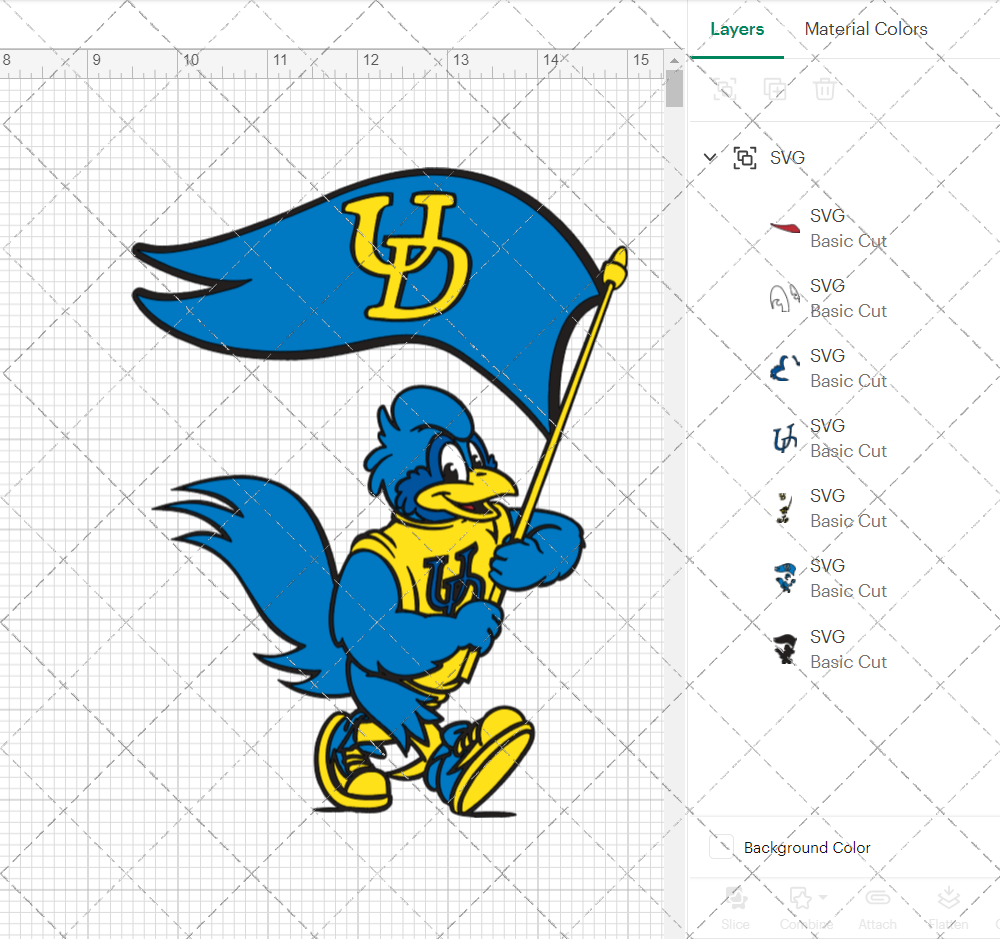Click the canvas scrollbar up arrow
1000x939 pixels.
674,61
